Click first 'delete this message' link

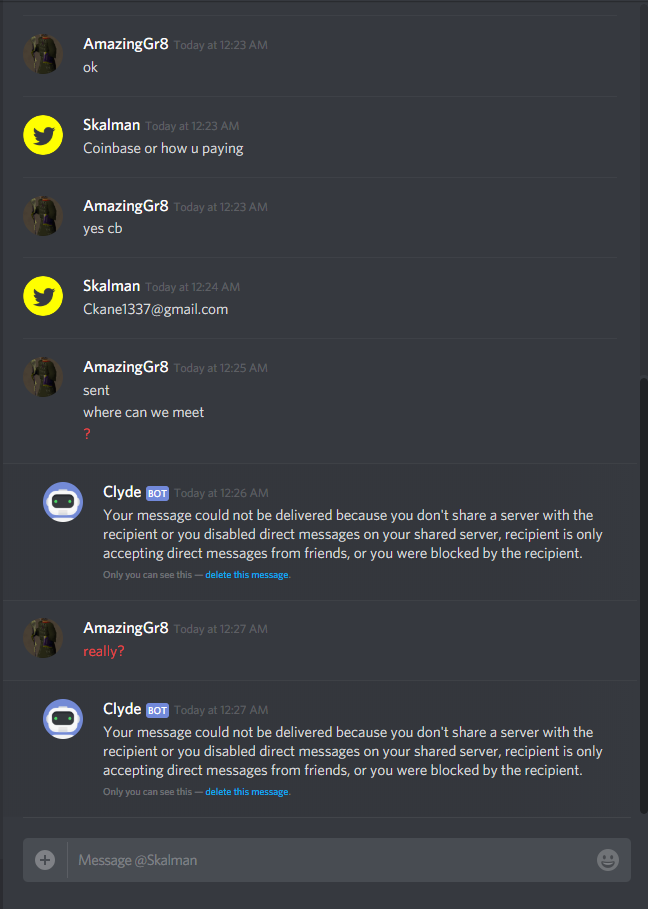pyautogui.click(x=247, y=575)
